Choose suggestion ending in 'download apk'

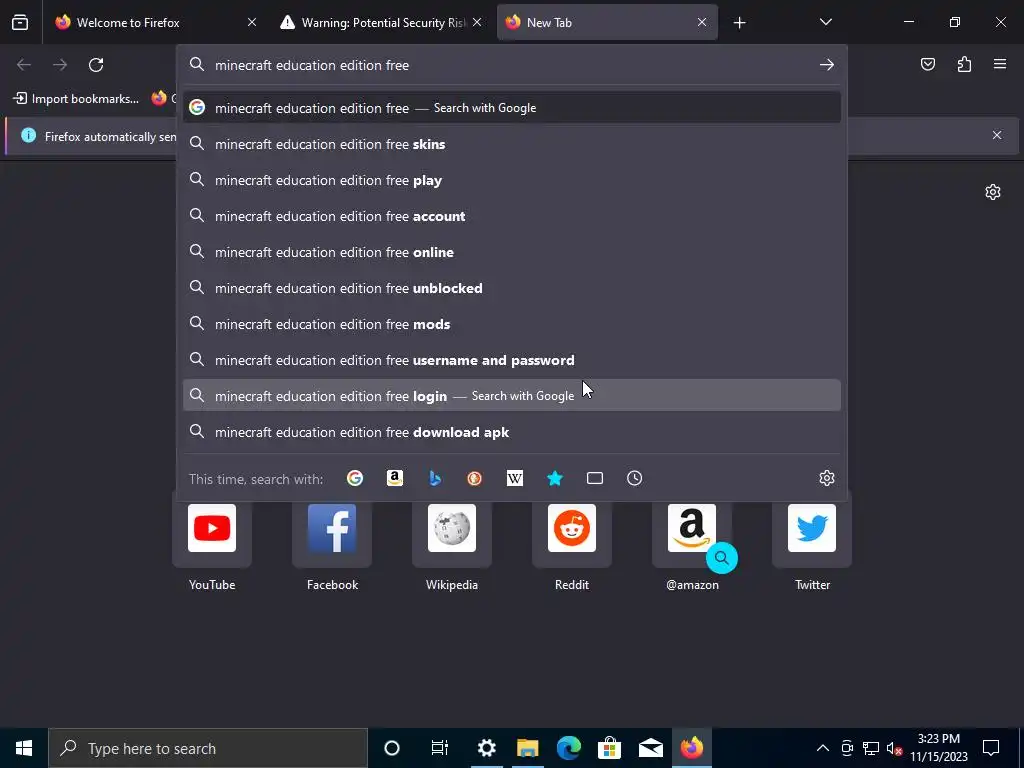pos(512,431)
